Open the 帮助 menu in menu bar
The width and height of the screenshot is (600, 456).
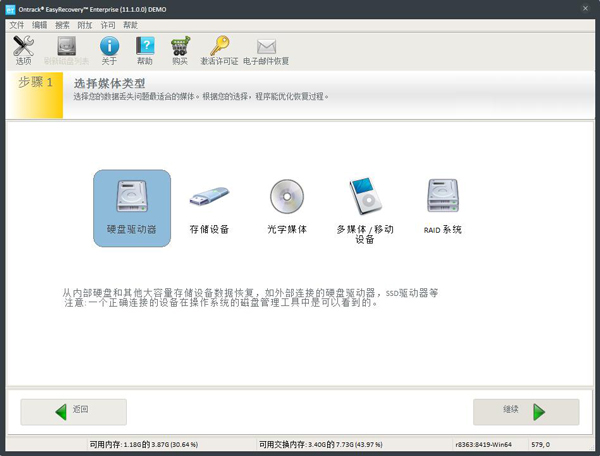(x=130, y=25)
